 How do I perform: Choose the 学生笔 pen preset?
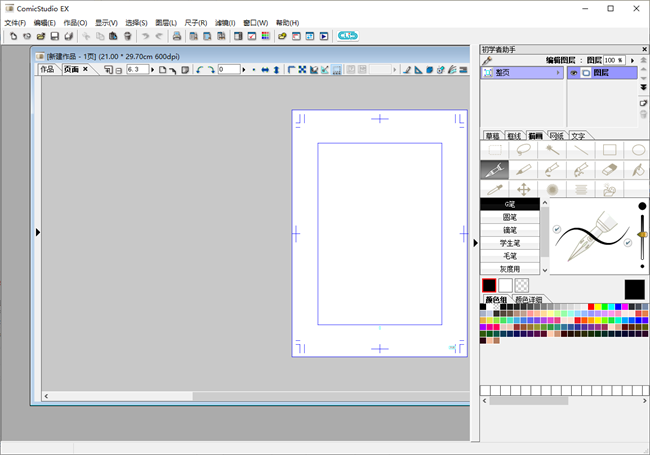510,243
